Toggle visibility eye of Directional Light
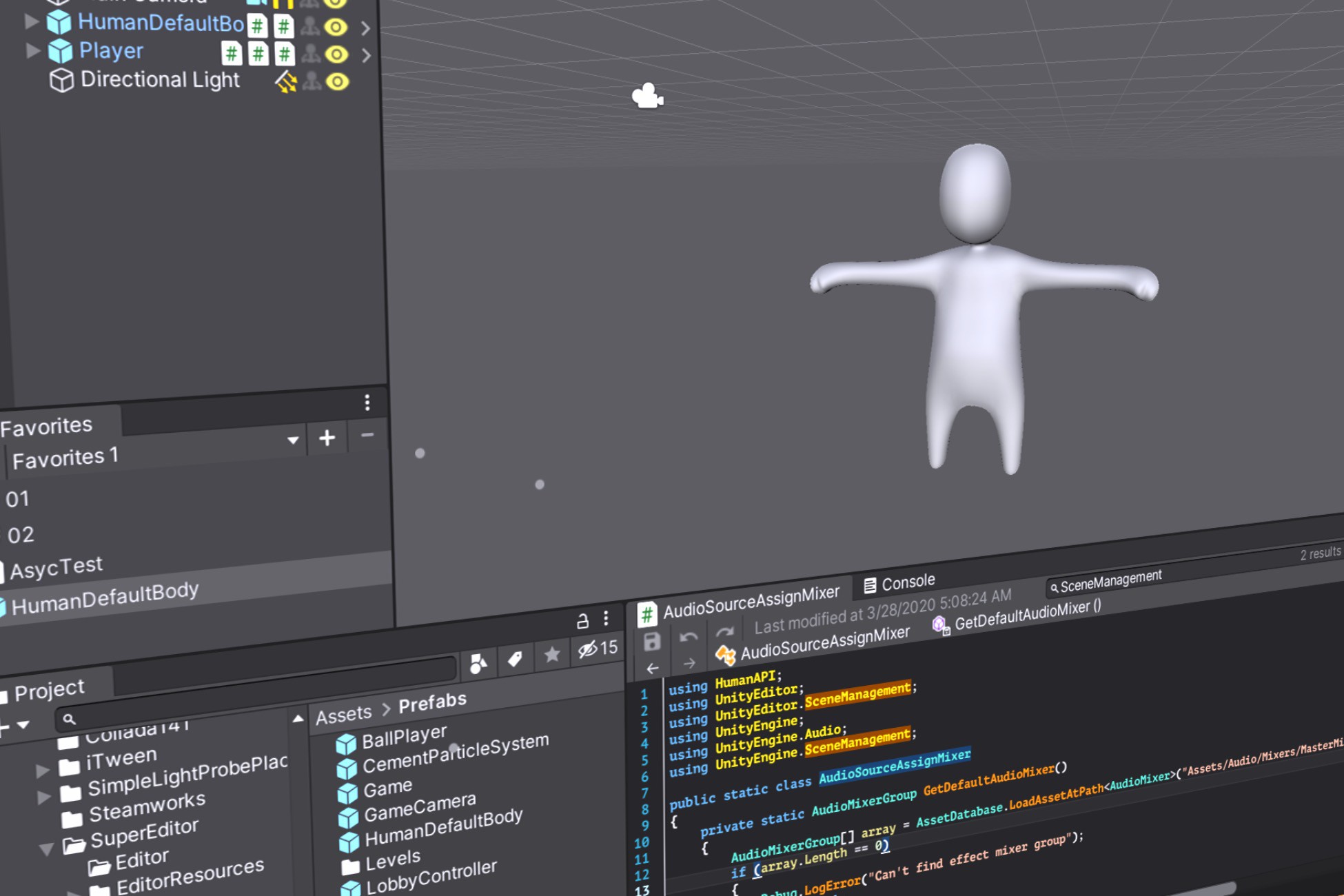Viewport: 1344px width, 896px height. (337, 81)
